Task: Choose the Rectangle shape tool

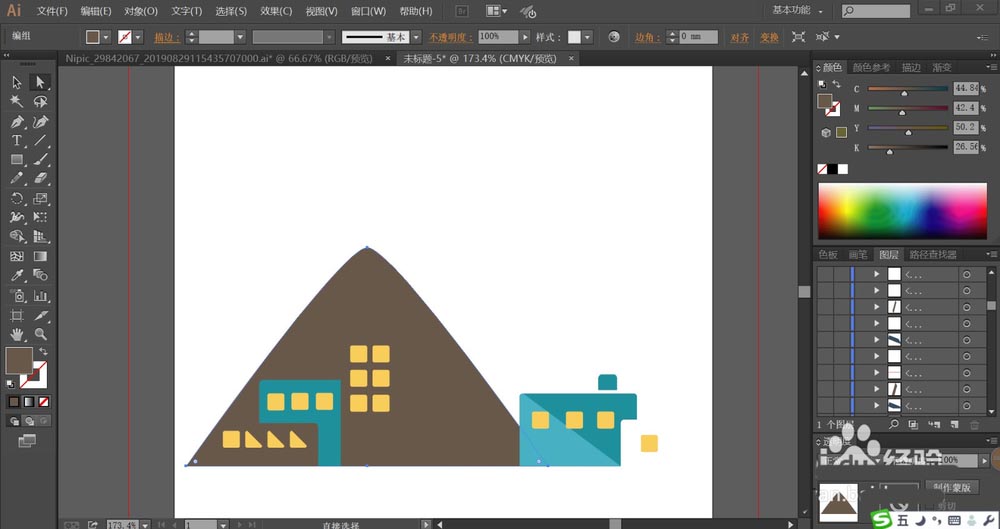Action: pyautogui.click(x=17, y=160)
